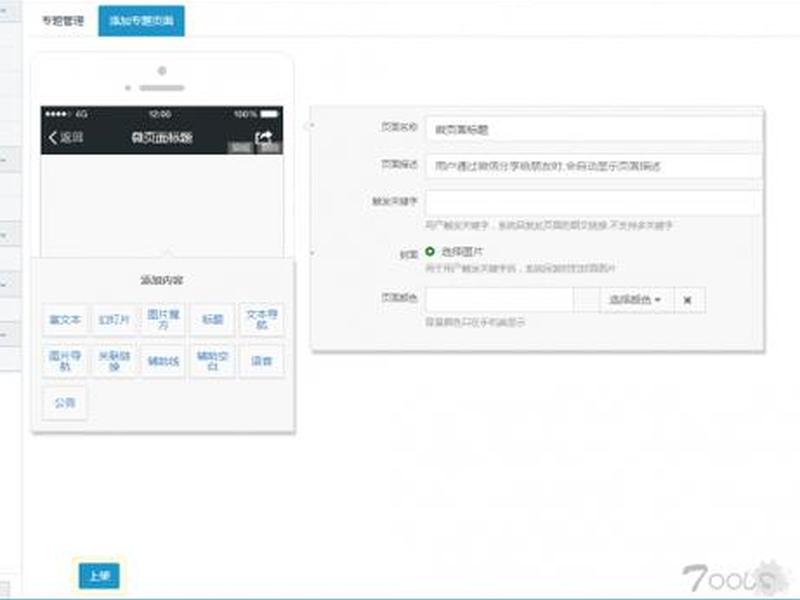The width and height of the screenshot is (800, 600).
Task: Add a 关联链接 related link block
Action: [114, 361]
